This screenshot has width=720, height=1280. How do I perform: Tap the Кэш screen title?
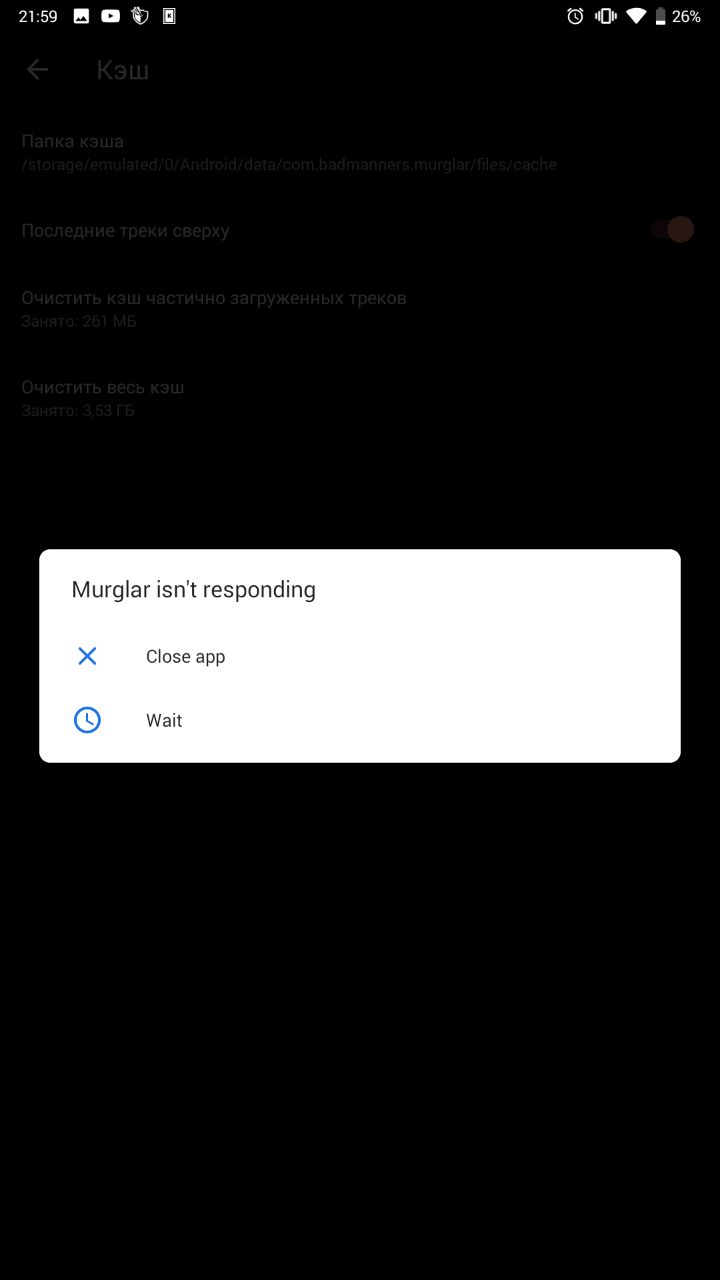coord(123,70)
